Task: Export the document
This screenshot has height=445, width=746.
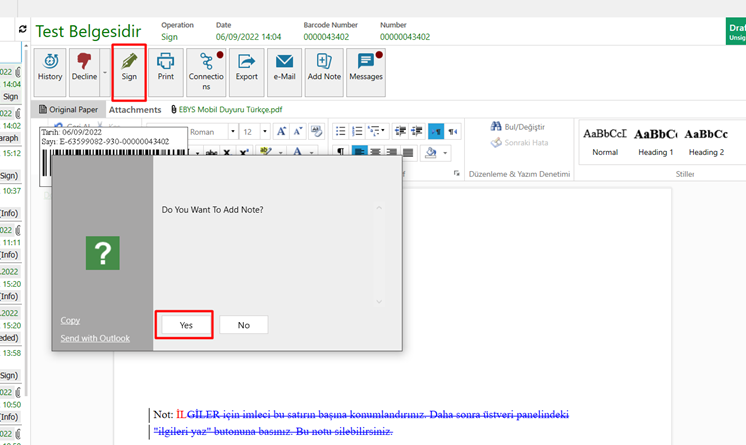Action: coord(246,68)
